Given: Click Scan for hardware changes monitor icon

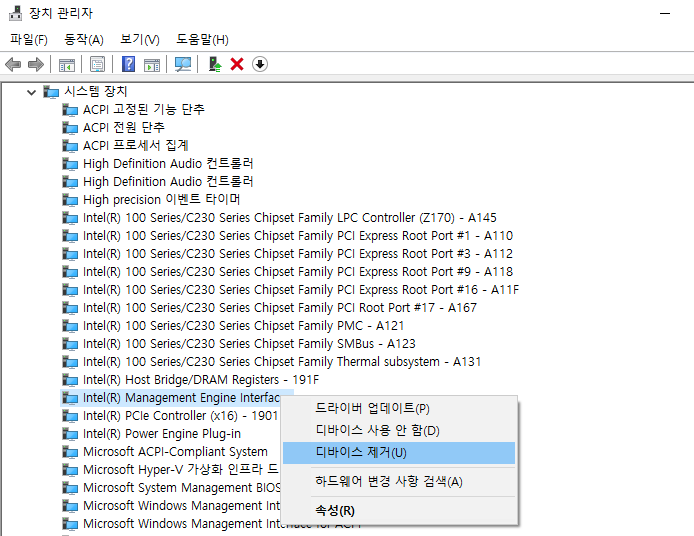Looking at the screenshot, I should coord(183,64).
